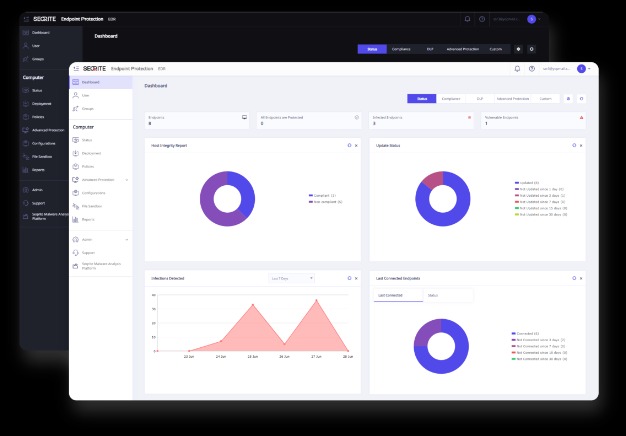Open the Last 7 Days dropdown
This screenshot has height=436, width=626.
291,277
